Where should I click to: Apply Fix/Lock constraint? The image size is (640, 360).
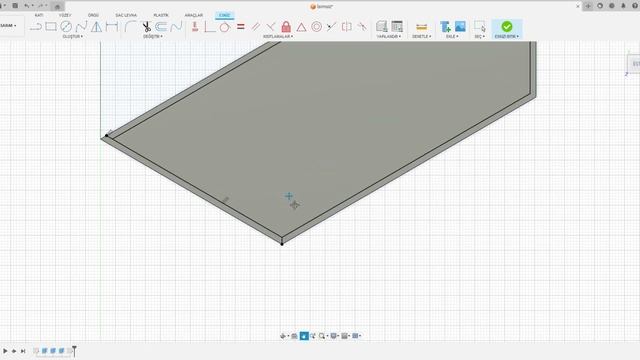[286, 27]
